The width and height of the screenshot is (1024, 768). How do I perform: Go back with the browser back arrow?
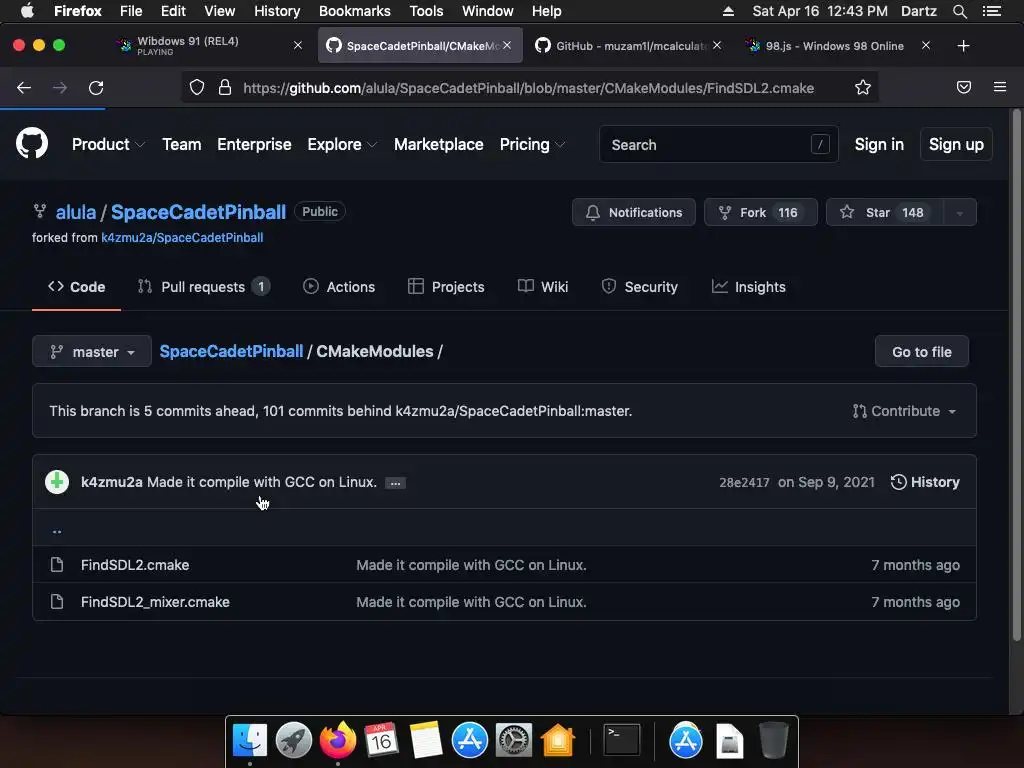[x=24, y=88]
